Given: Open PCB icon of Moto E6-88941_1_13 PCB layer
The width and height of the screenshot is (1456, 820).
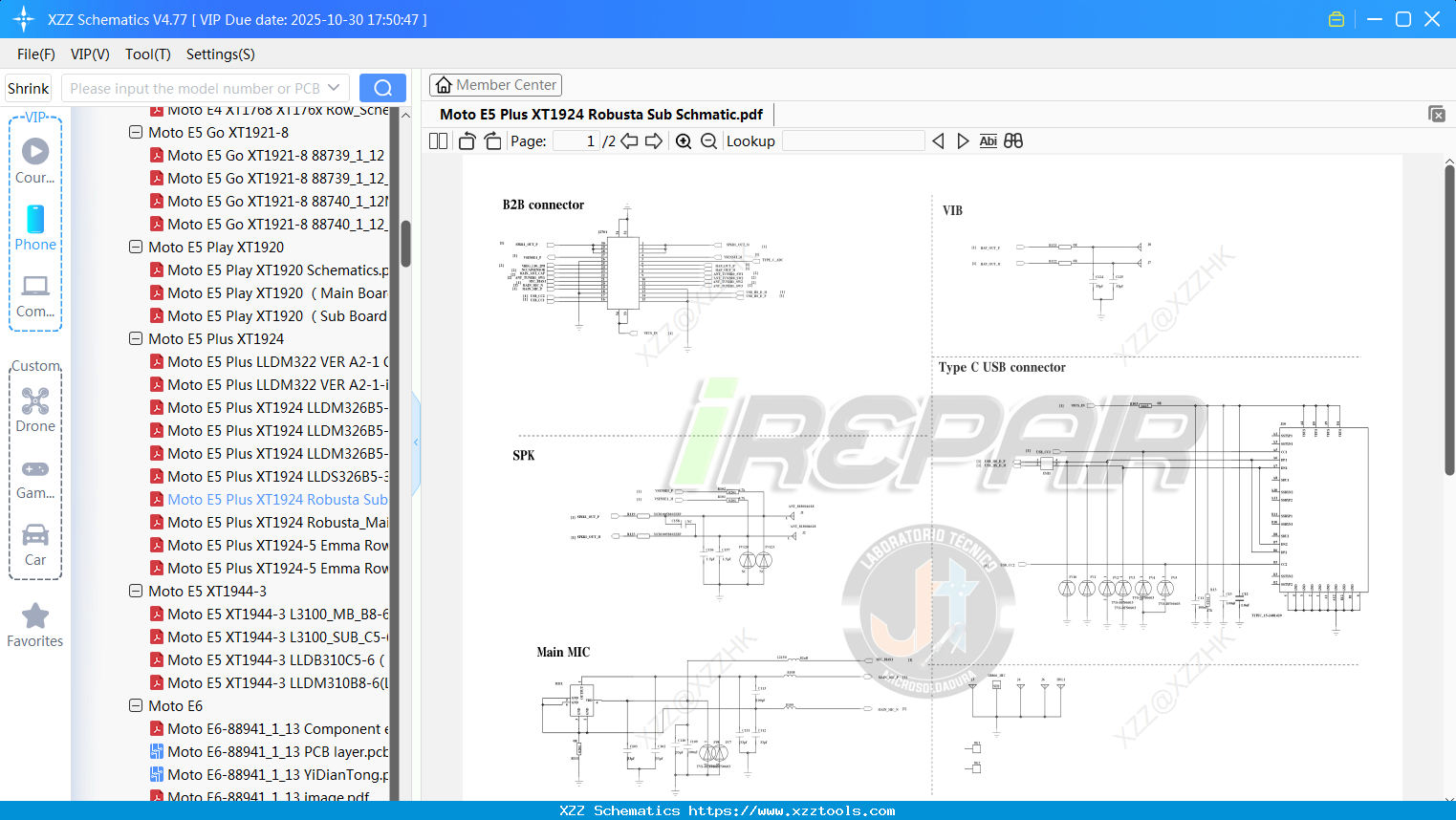Looking at the screenshot, I should 157,752.
